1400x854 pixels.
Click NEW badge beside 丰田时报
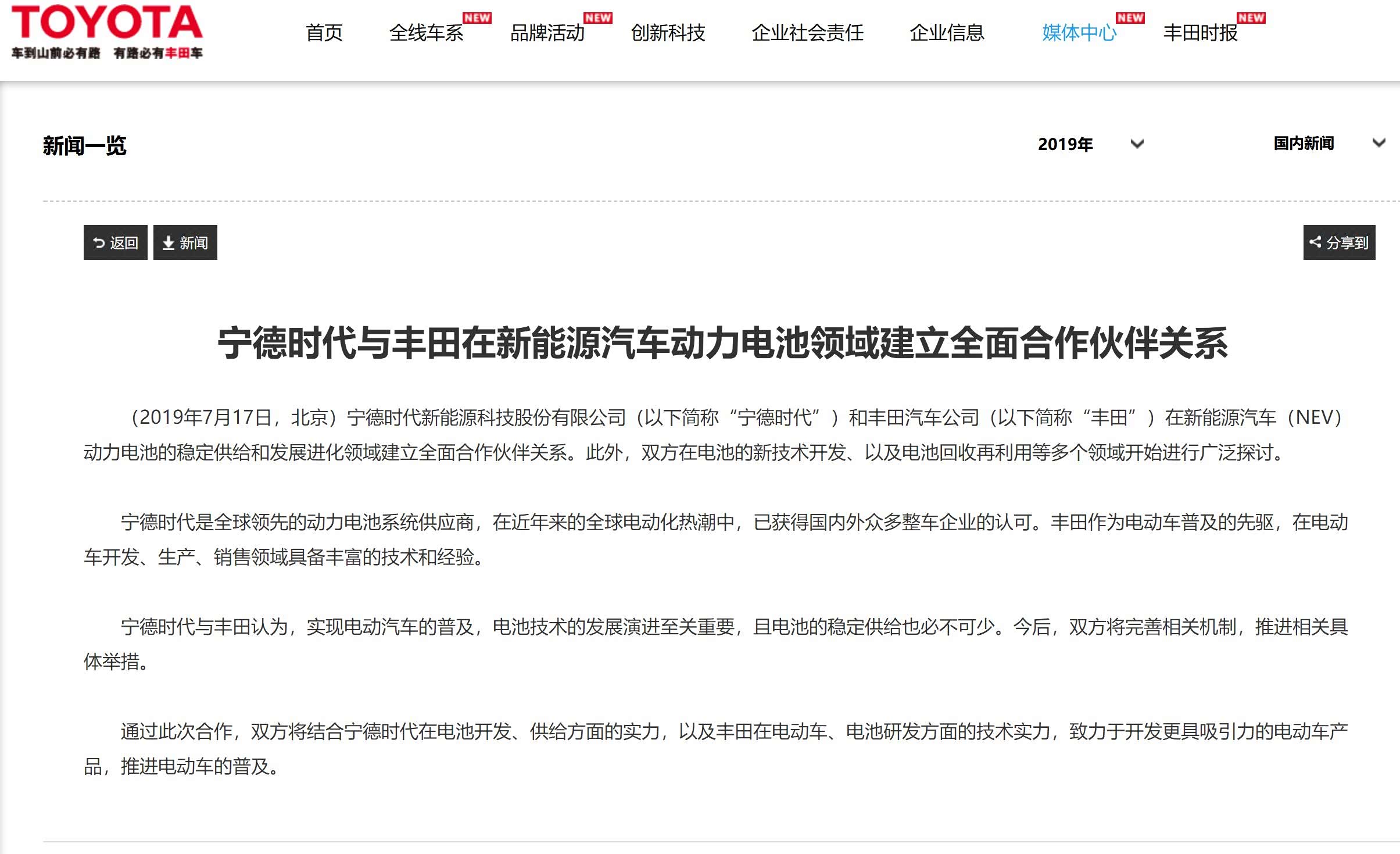1251,18
